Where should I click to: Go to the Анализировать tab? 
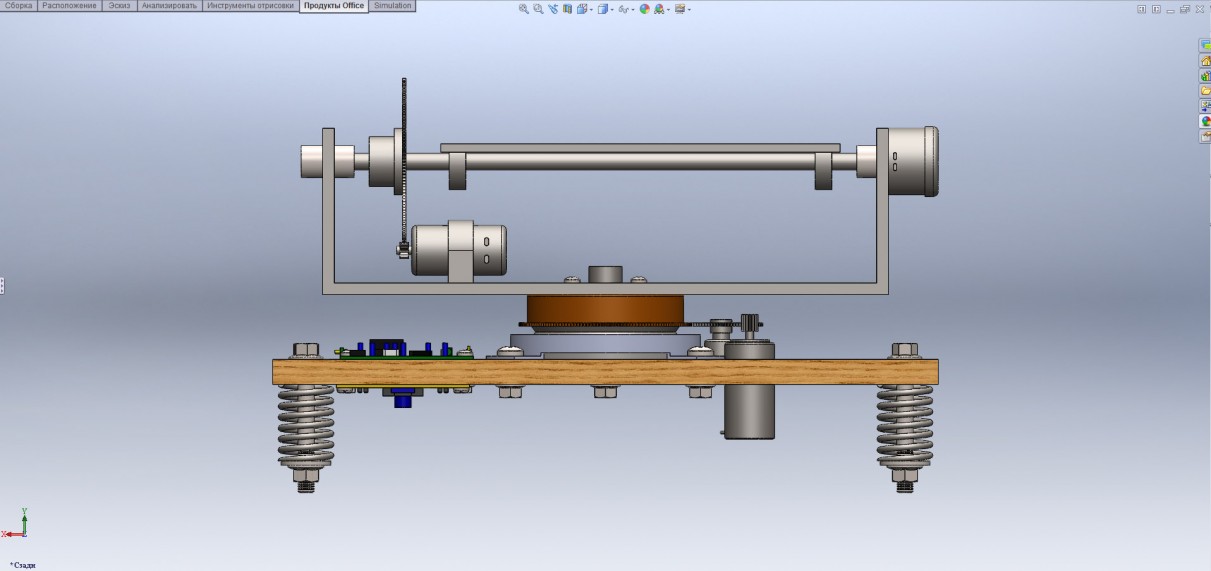point(169,6)
